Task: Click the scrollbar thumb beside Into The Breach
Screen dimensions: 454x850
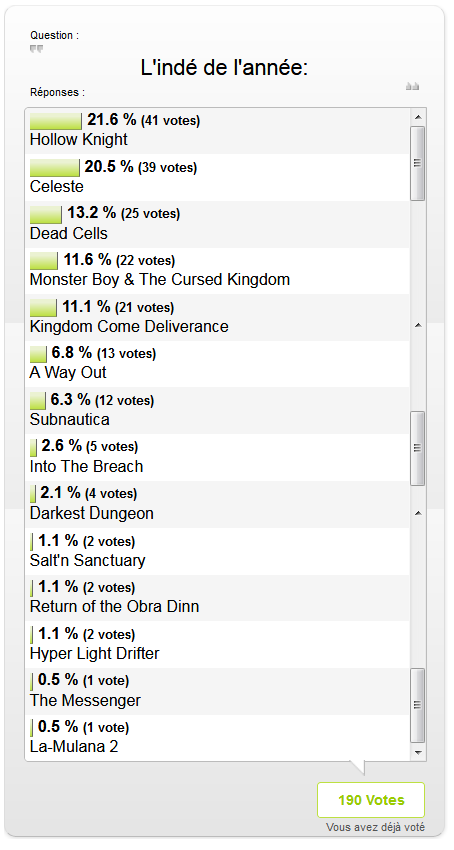Action: [x=418, y=448]
